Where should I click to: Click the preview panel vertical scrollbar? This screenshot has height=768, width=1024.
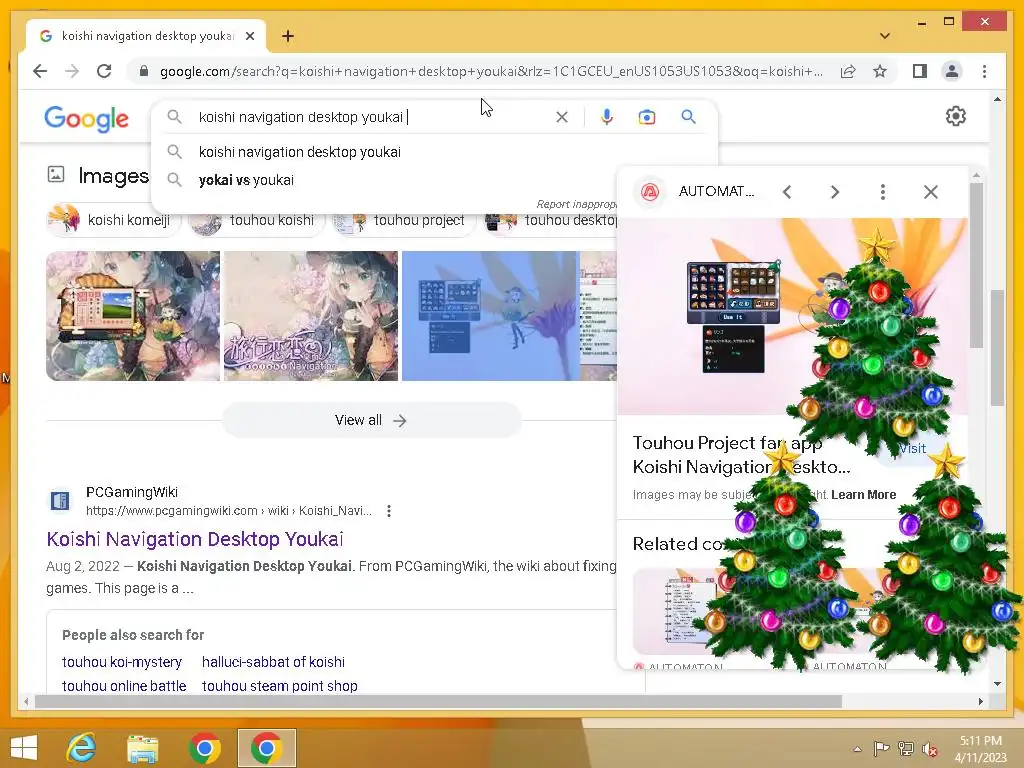[976, 264]
